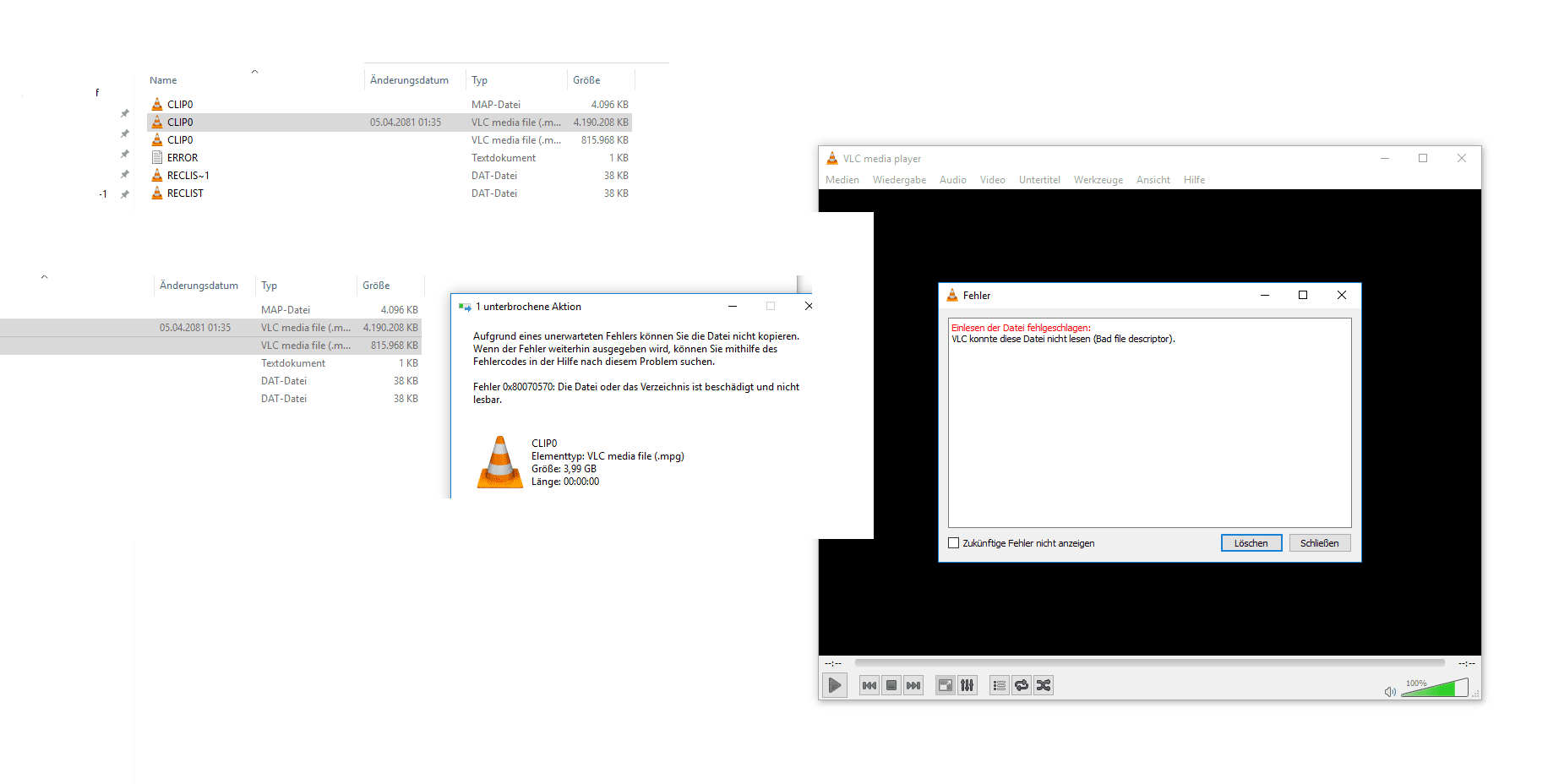Screen dimensions: 1548x784
Task: Sort upper list by Änderungsdatum column
Action: [409, 80]
